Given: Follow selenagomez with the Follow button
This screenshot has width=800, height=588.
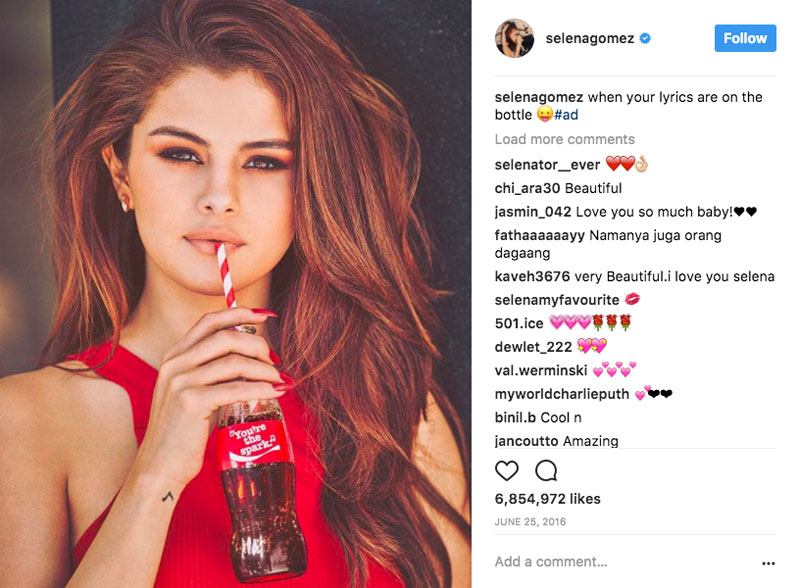Looking at the screenshot, I should click(745, 38).
